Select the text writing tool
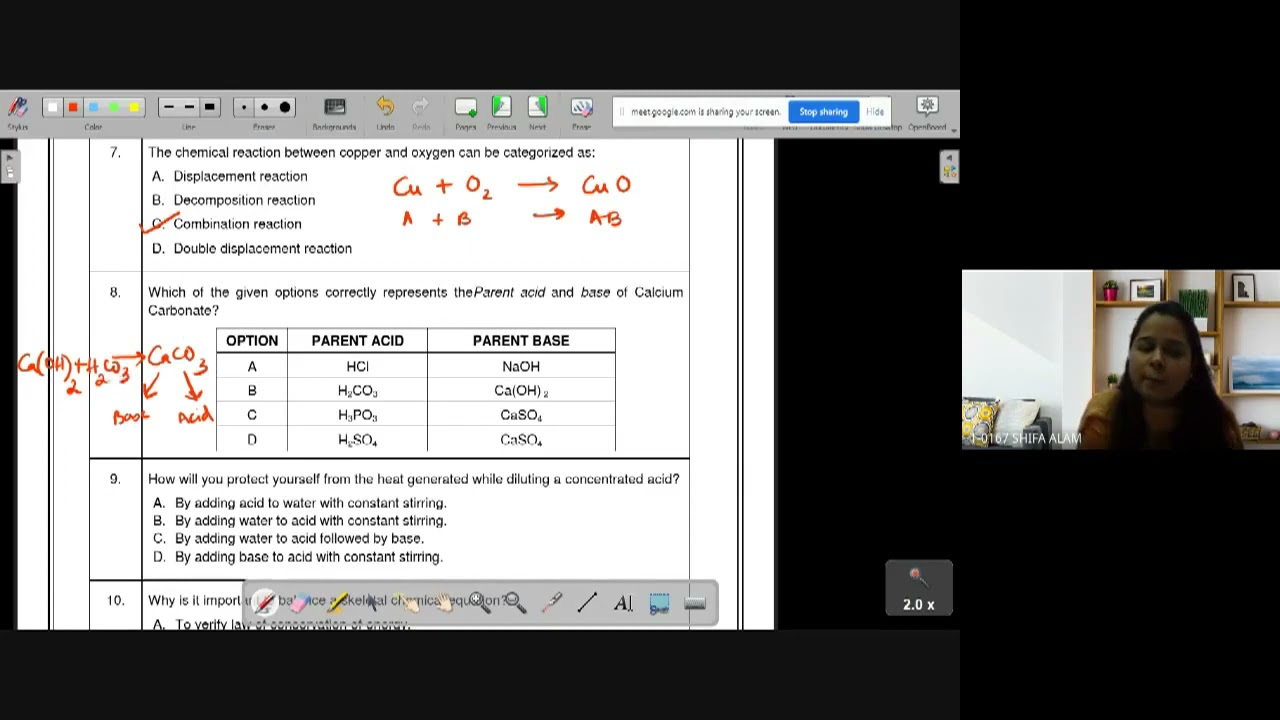1280x720 pixels. (x=623, y=602)
